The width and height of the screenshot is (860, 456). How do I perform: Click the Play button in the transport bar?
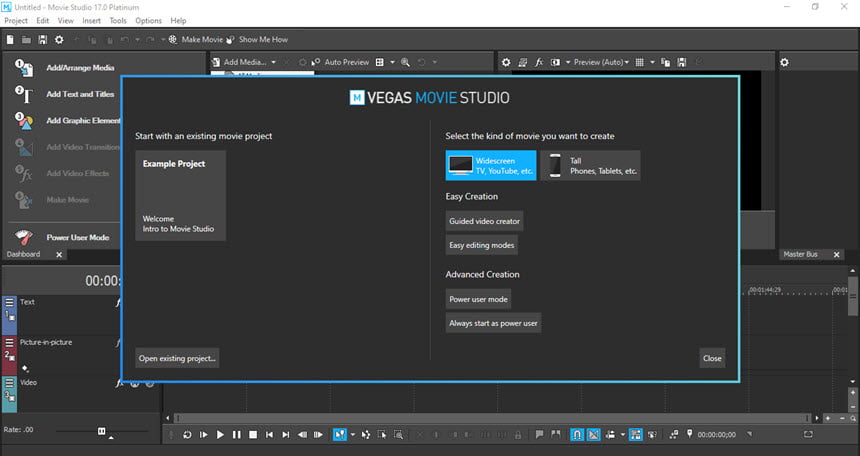220,434
